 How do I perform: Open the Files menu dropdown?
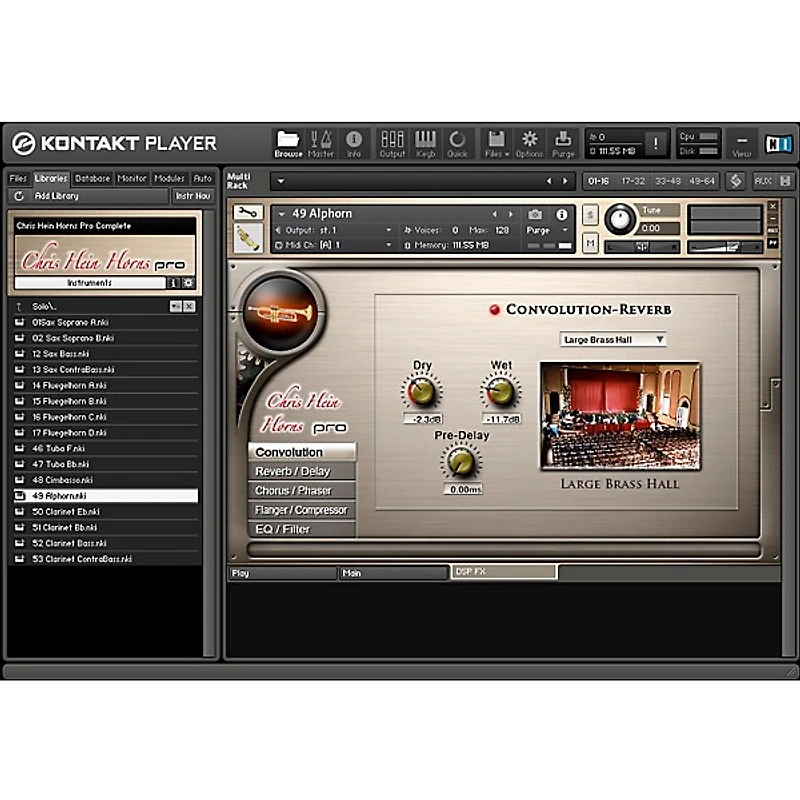point(496,143)
